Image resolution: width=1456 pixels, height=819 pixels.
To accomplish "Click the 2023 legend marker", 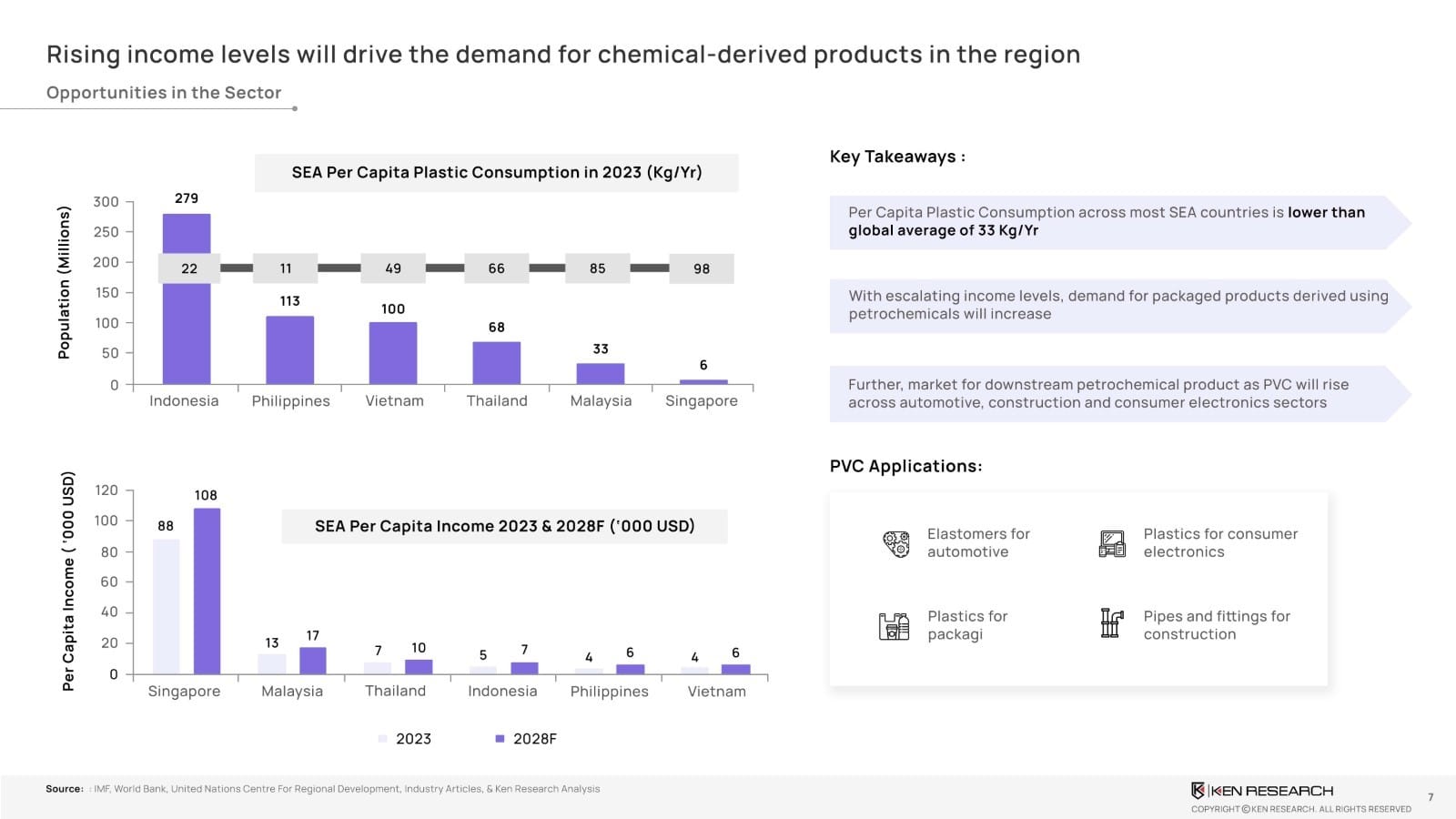I will click(x=383, y=739).
